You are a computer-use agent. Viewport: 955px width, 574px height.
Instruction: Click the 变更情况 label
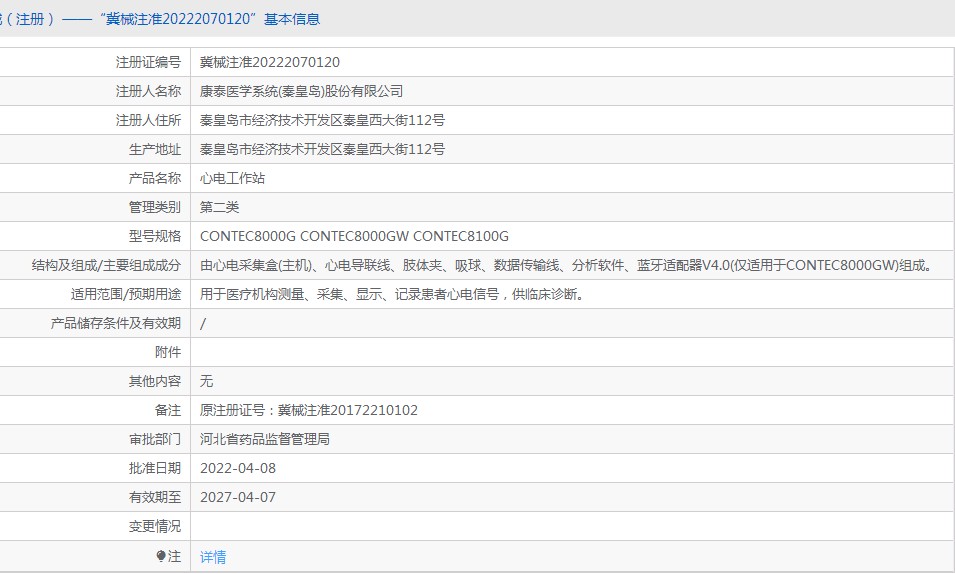[155, 526]
